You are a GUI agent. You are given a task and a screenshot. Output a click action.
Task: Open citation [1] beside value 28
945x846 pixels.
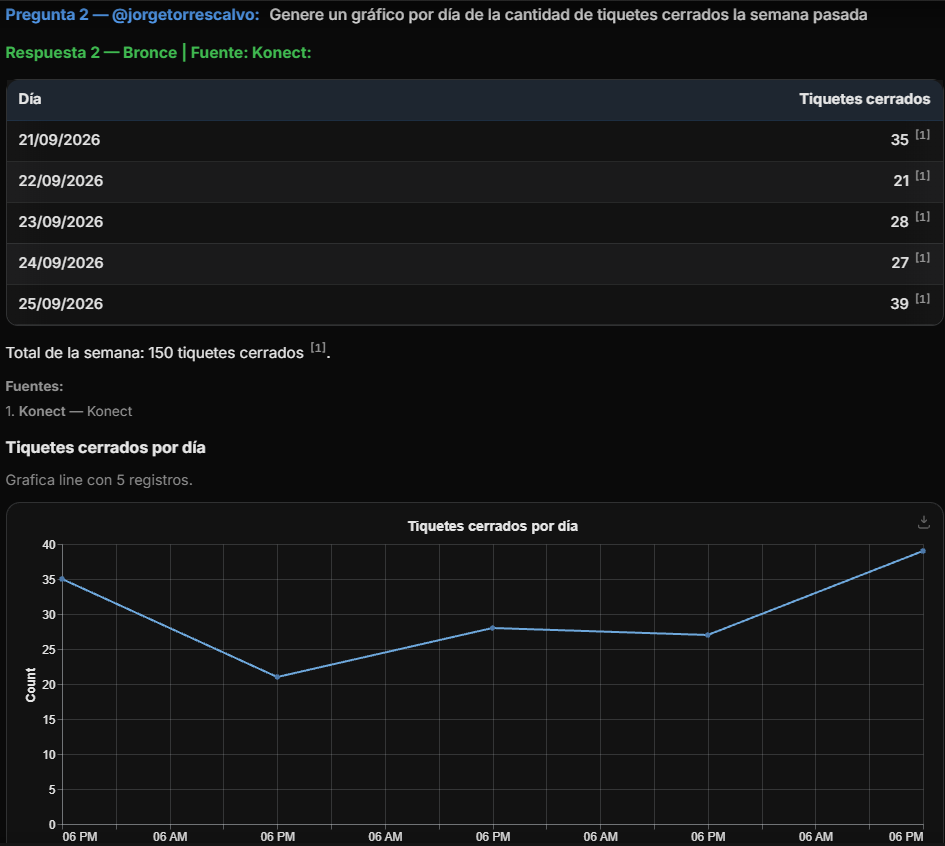(x=922, y=216)
